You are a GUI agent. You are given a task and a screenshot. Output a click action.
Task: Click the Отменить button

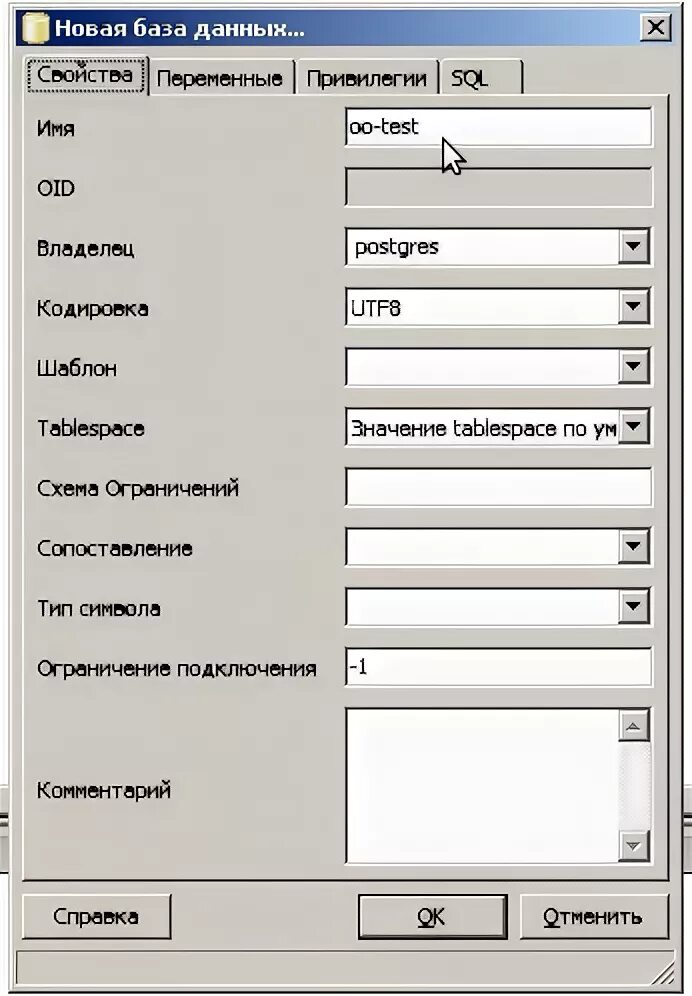click(x=594, y=916)
